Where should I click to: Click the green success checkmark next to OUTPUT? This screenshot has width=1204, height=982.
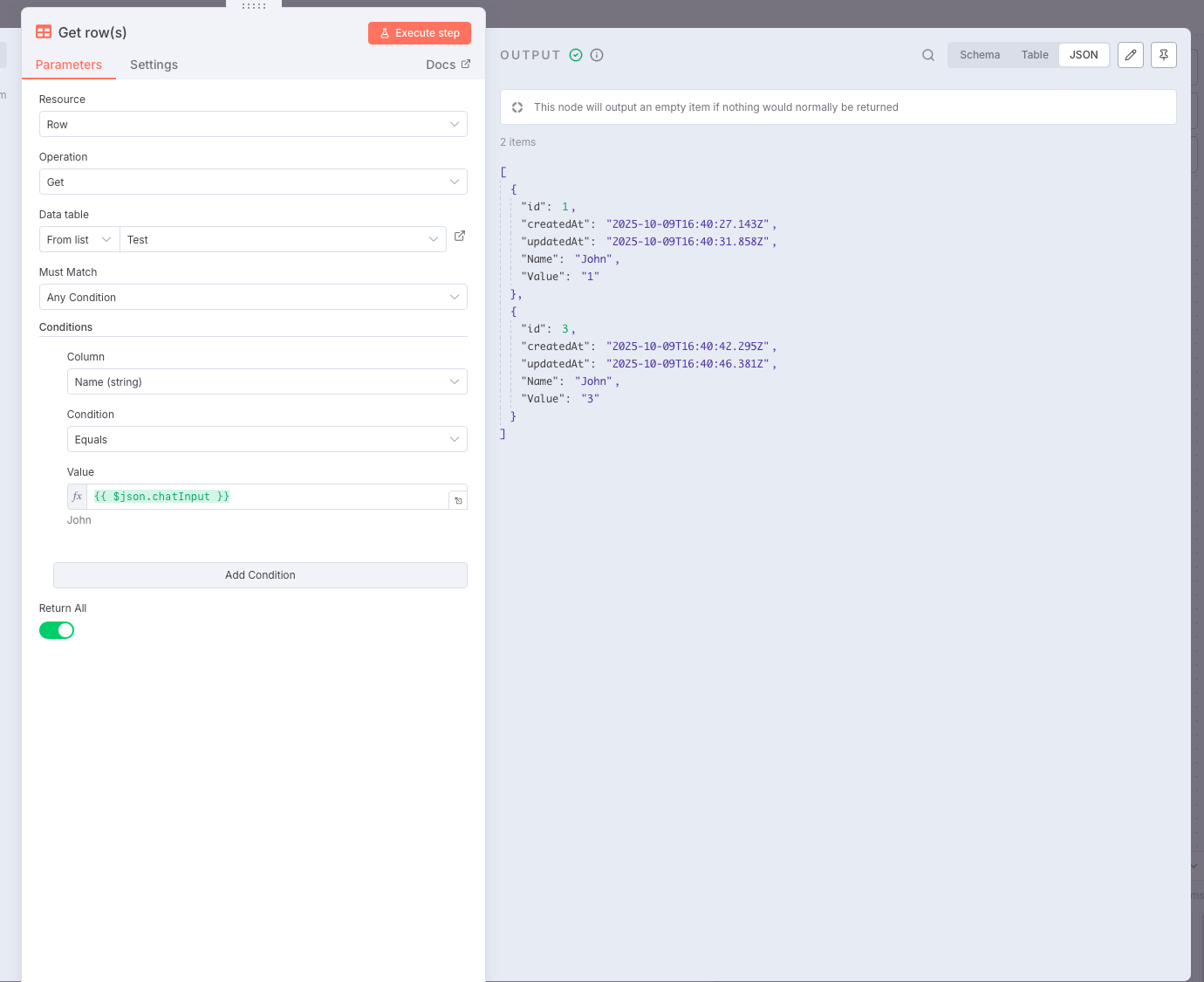(x=576, y=54)
